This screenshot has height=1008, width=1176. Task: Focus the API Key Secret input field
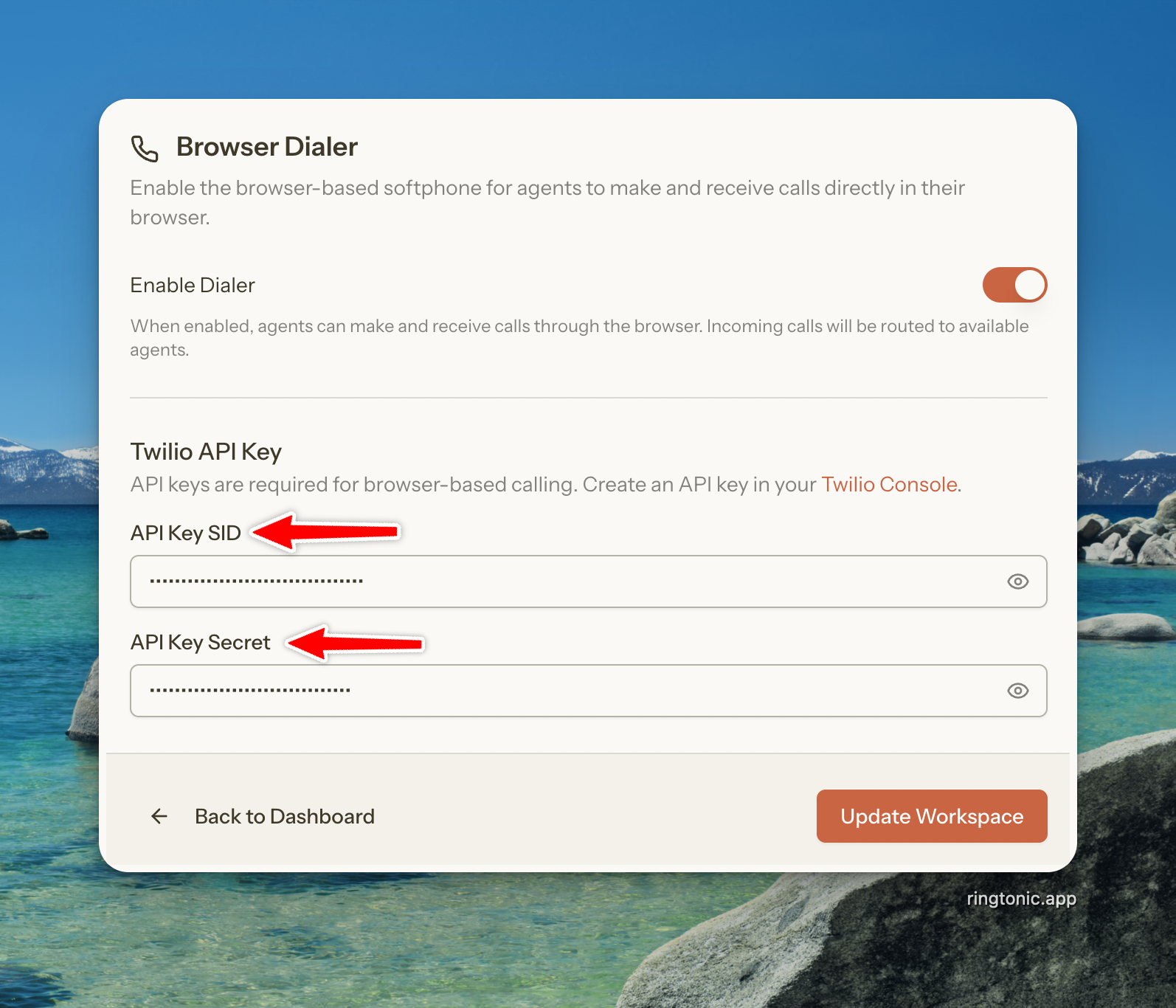click(589, 691)
